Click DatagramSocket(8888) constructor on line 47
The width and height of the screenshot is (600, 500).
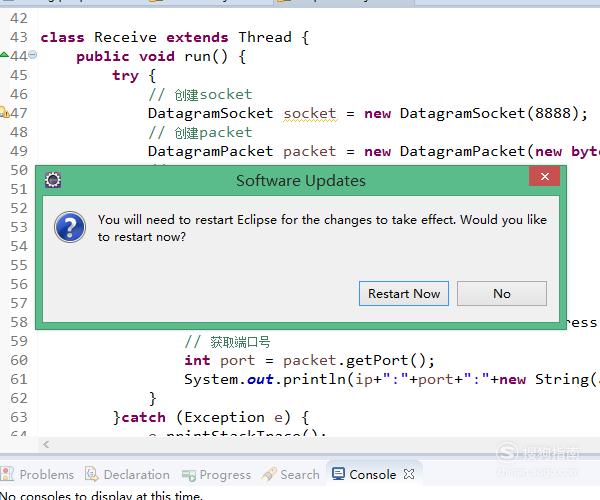489,113
